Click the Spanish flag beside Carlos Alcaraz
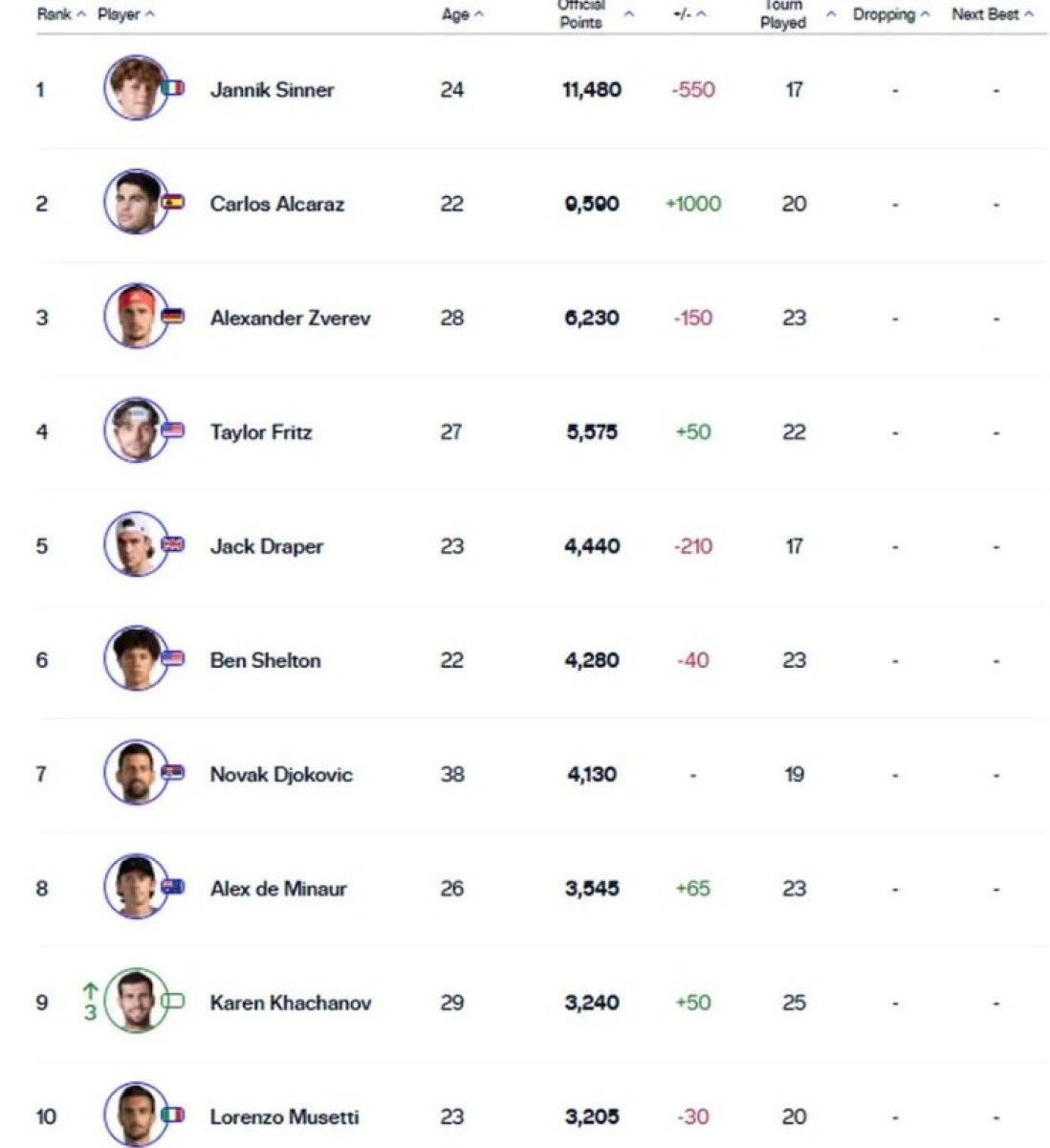The image size is (1050, 1148). point(173,202)
